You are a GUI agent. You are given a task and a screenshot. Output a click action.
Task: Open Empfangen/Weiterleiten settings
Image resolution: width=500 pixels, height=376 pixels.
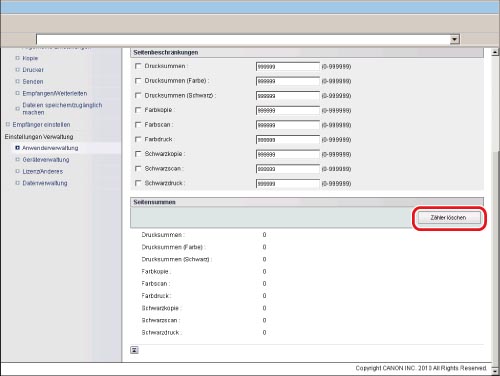(x=55, y=93)
